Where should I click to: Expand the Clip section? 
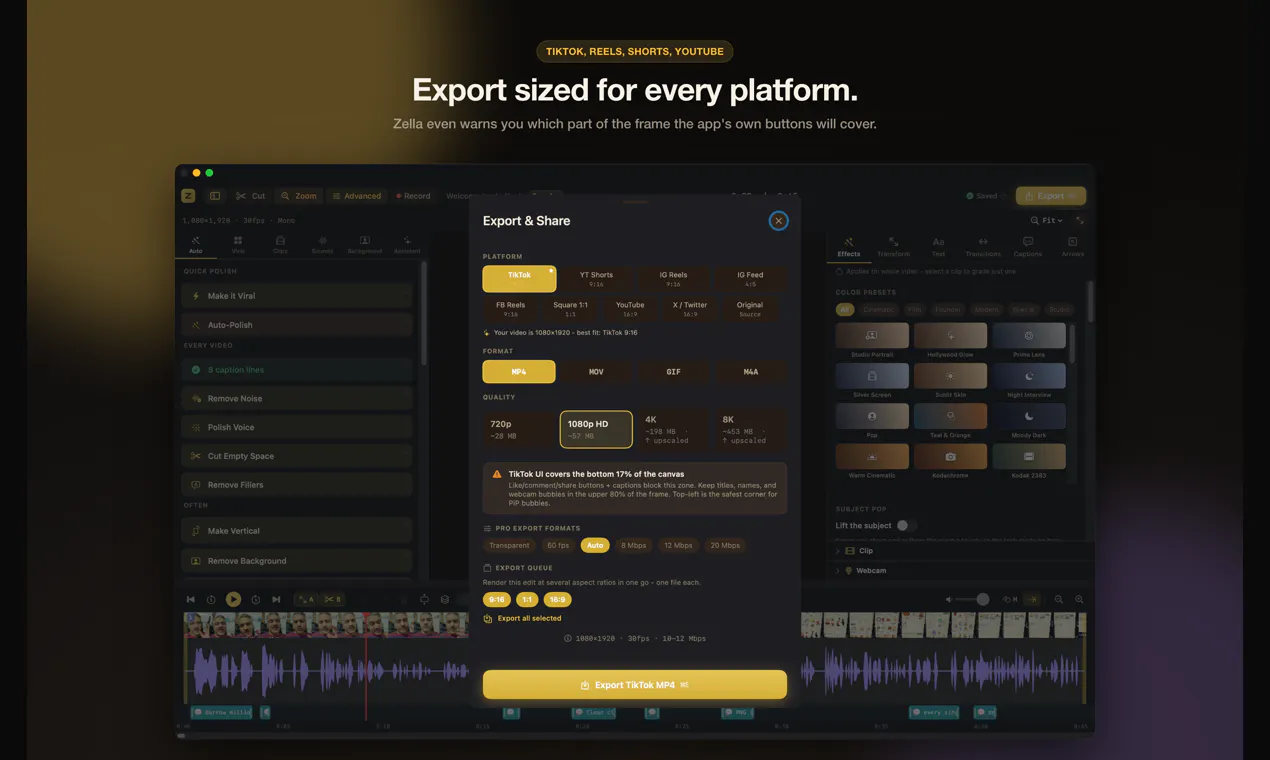point(960,551)
